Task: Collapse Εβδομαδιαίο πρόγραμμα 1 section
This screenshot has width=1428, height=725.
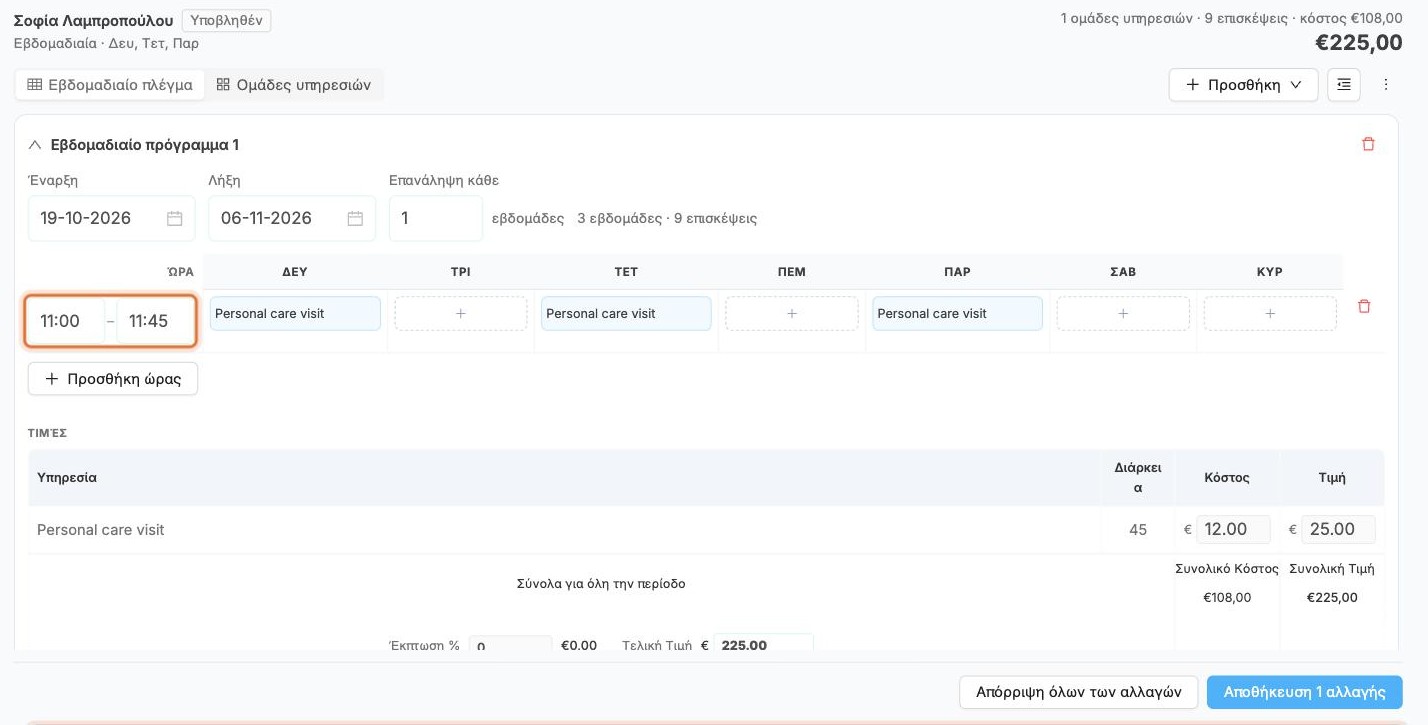Action: 35,145
